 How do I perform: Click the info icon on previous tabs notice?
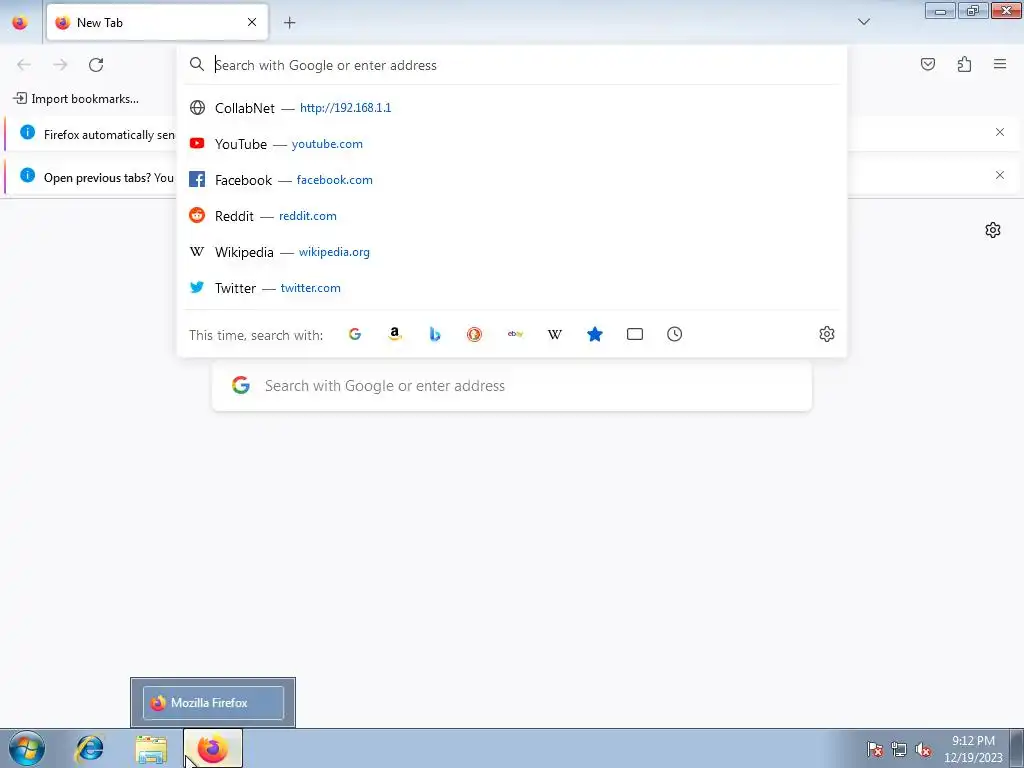[27, 175]
